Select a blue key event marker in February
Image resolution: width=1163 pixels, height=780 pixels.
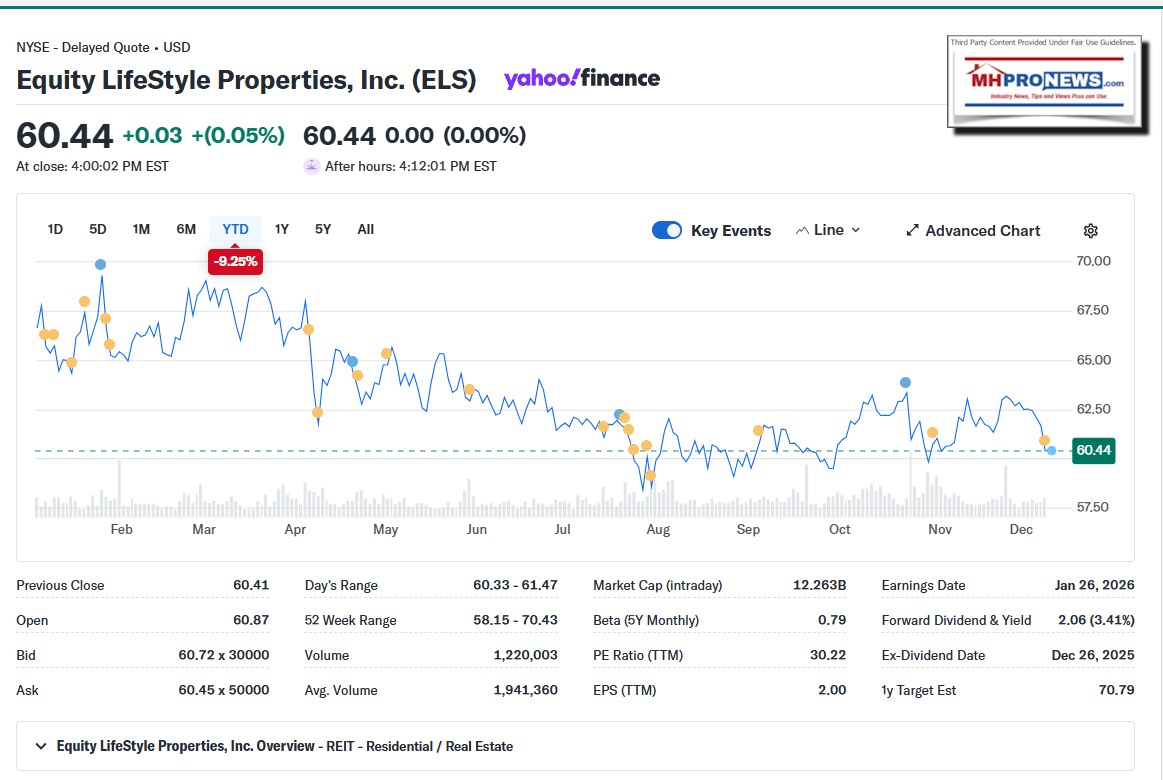100,264
